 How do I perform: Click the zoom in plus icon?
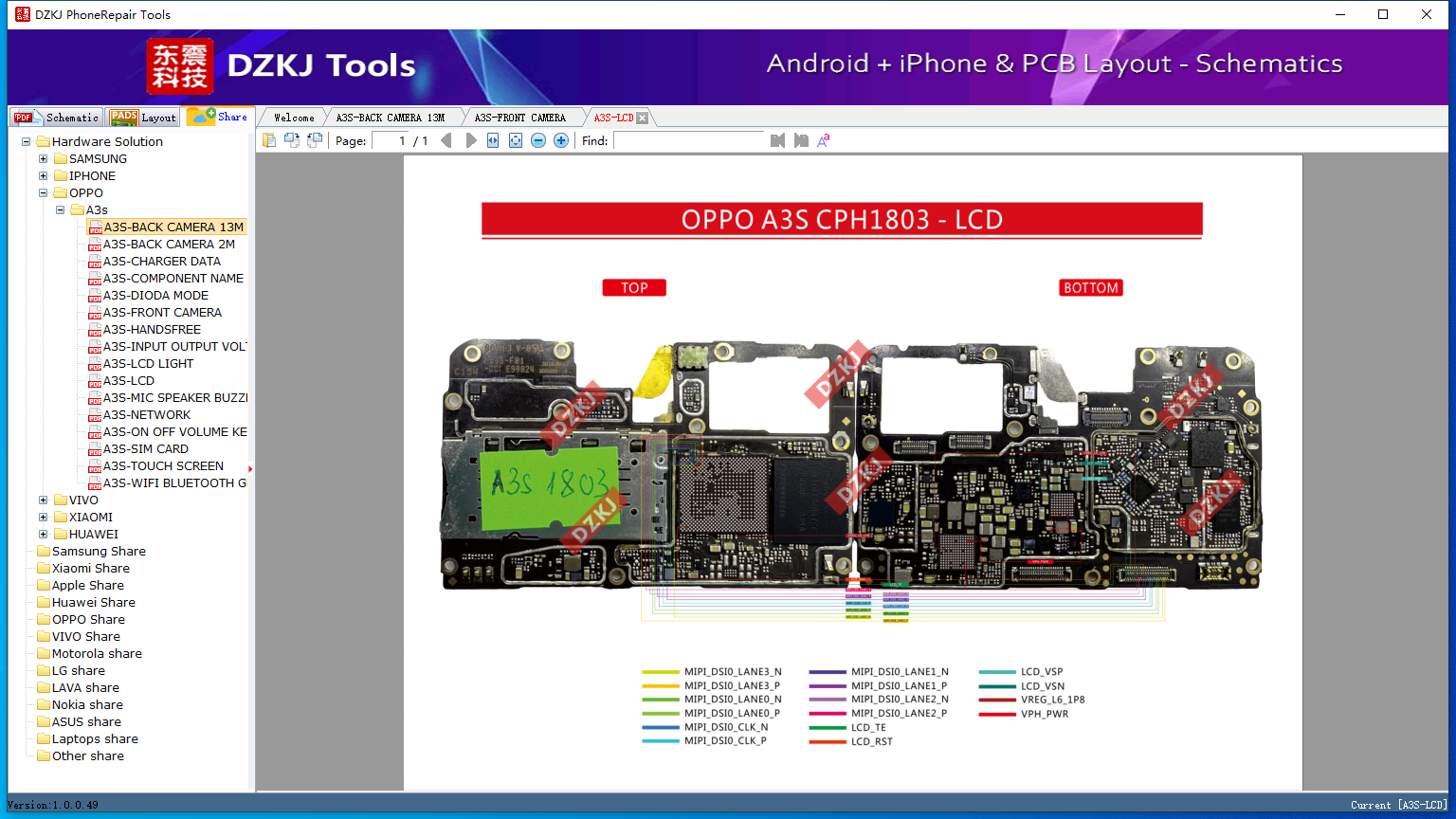pos(561,140)
